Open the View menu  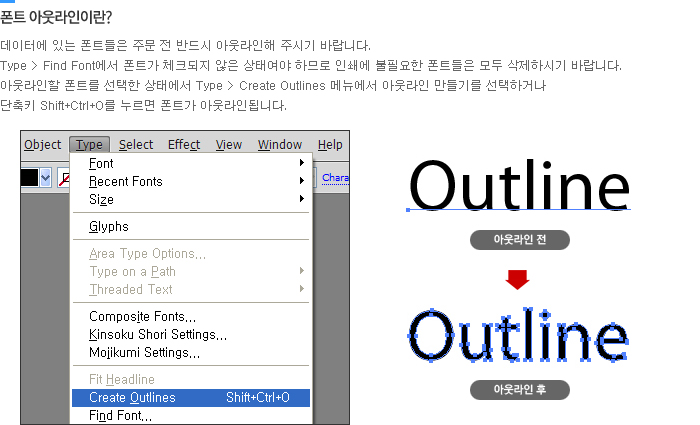(229, 144)
